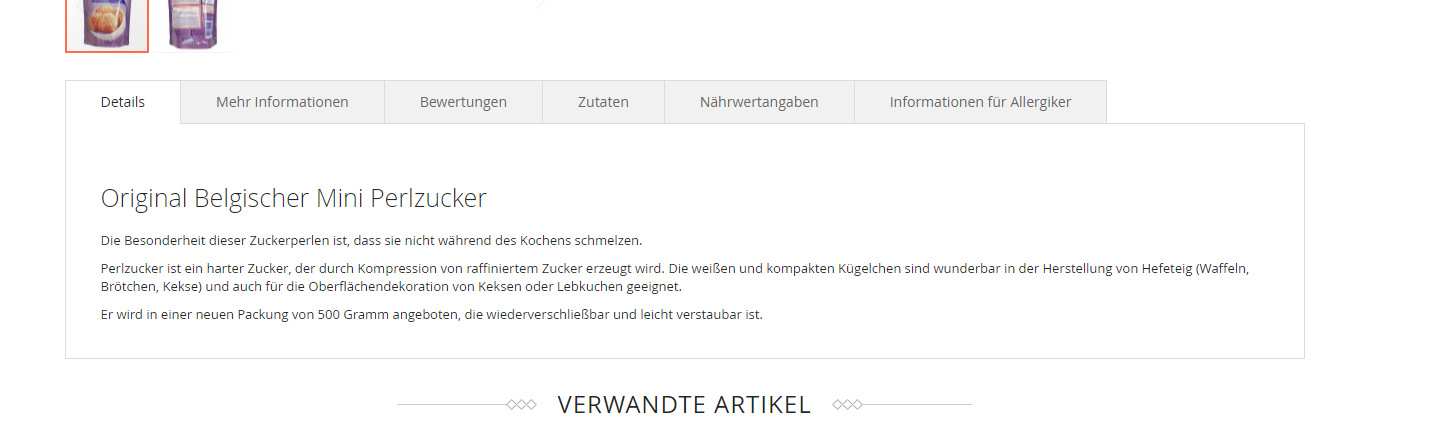Click the heading Original Belgischer Mini Perlzucker
Screen dimensions: 1439x424
point(294,198)
